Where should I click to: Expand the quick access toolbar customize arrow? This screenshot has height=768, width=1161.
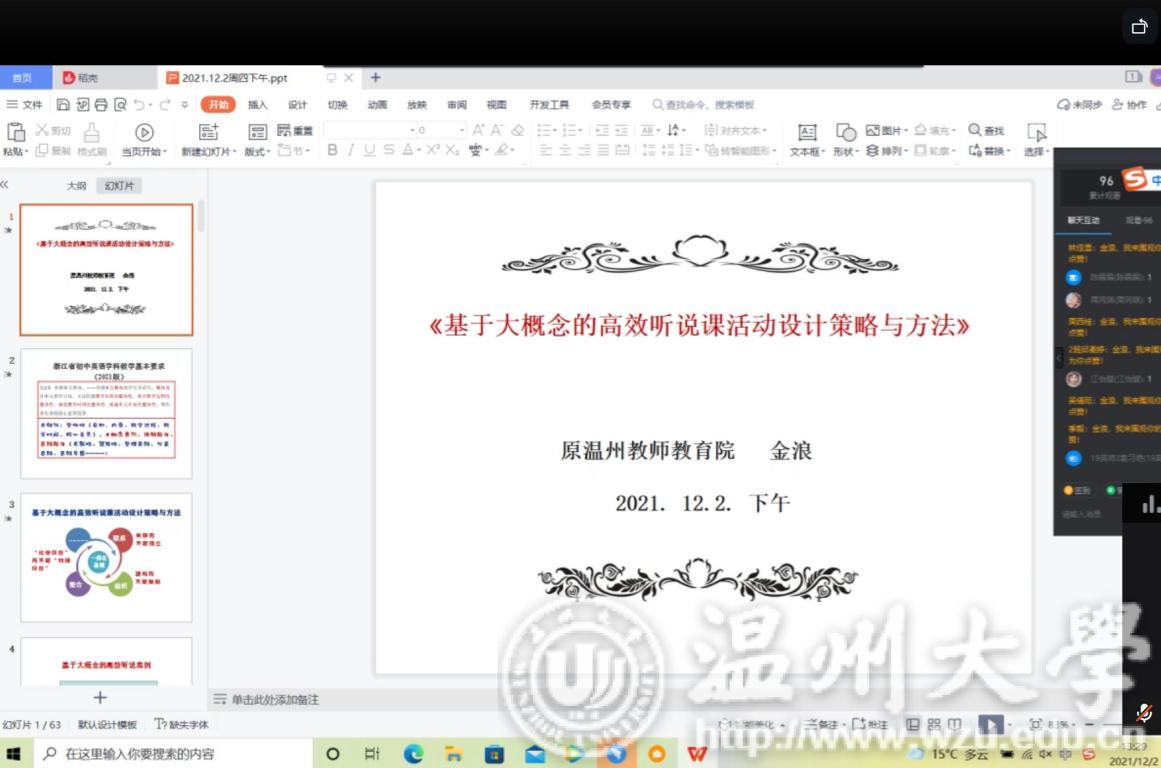pos(184,104)
